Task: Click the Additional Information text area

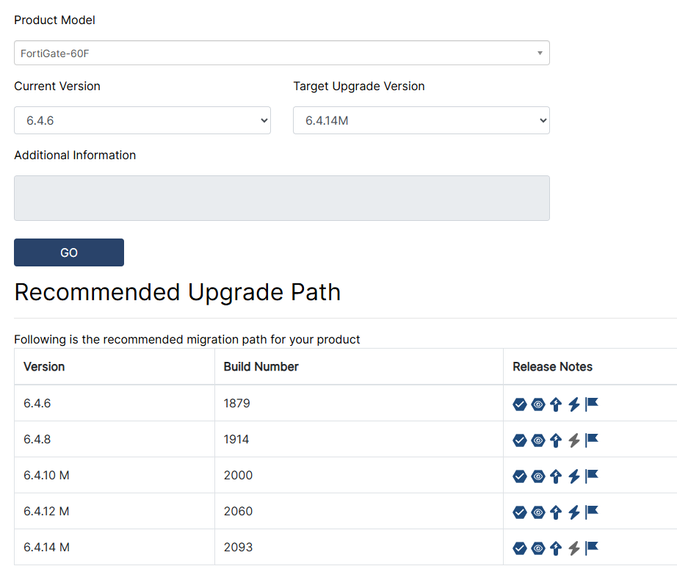Action: 281,198
